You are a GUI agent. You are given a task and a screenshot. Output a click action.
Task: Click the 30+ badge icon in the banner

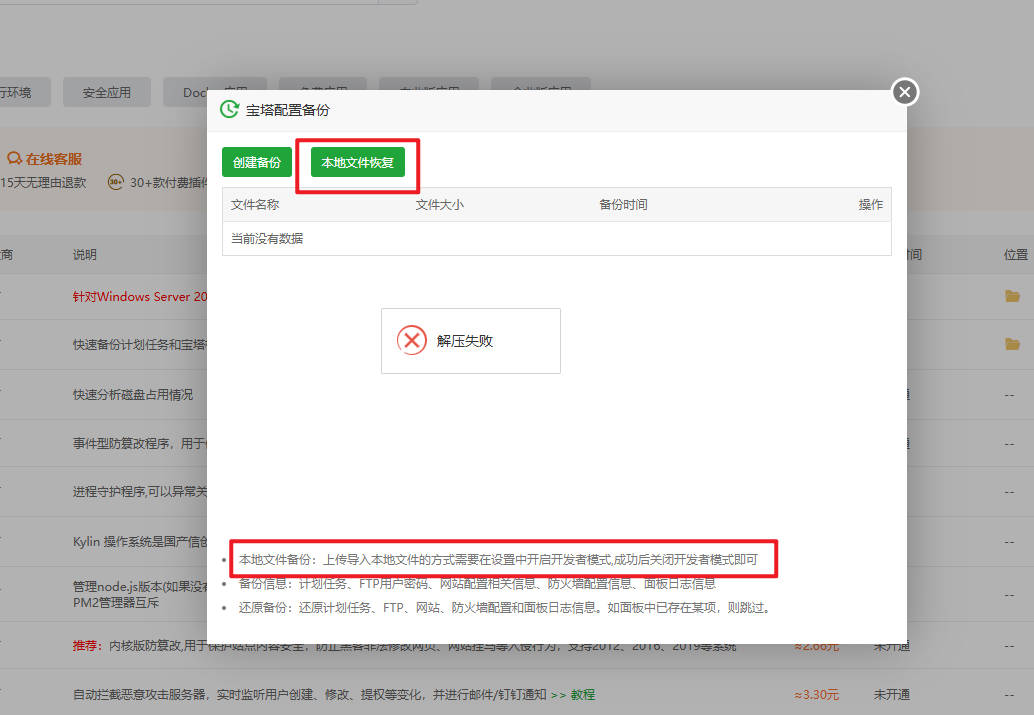(x=115, y=182)
